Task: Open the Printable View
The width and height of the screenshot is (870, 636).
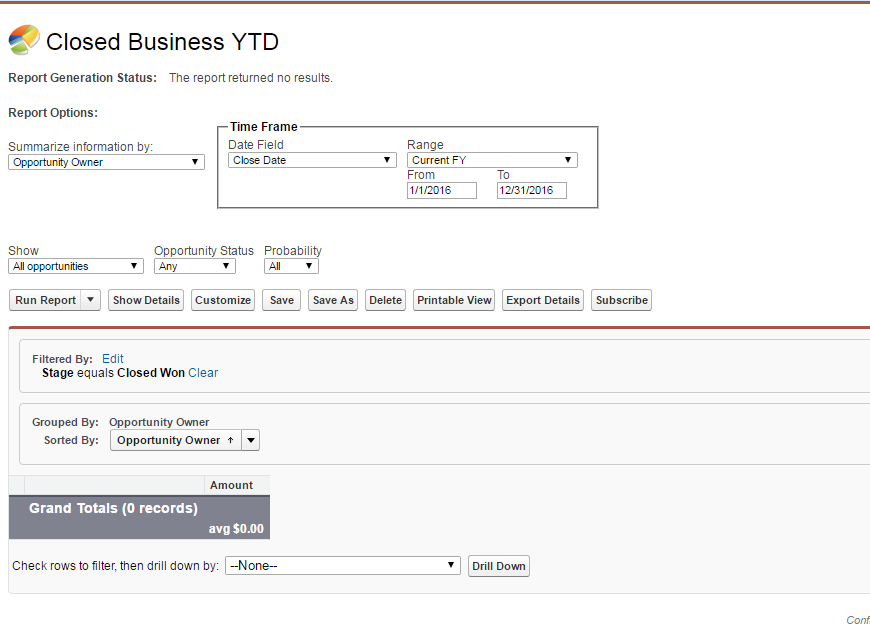Action: coord(454,300)
